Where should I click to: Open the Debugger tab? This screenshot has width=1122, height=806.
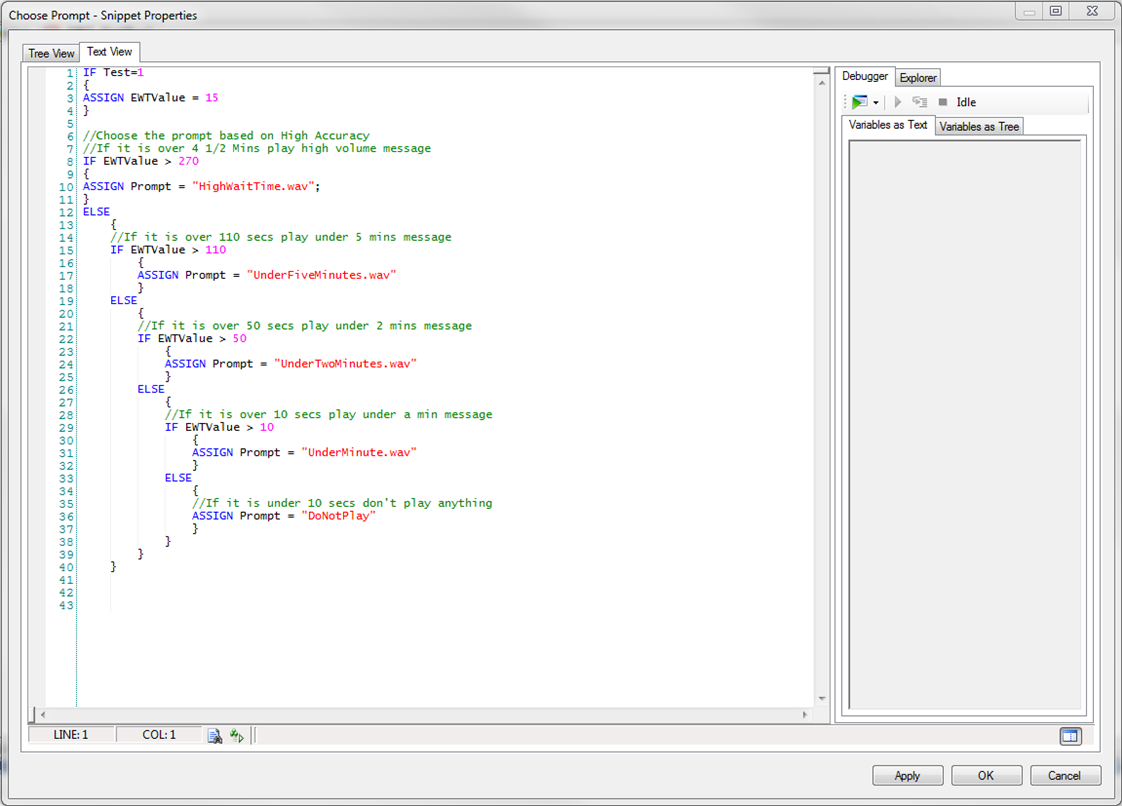(864, 76)
